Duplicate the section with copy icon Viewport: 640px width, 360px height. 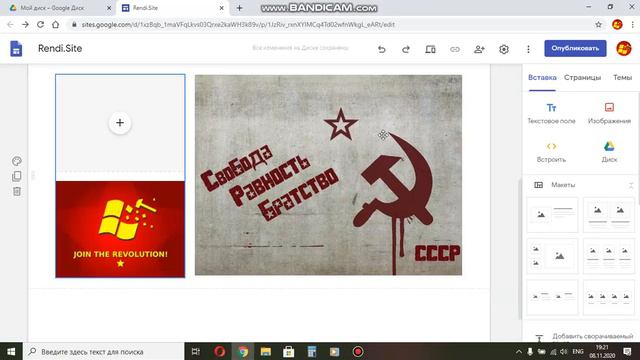(x=17, y=176)
